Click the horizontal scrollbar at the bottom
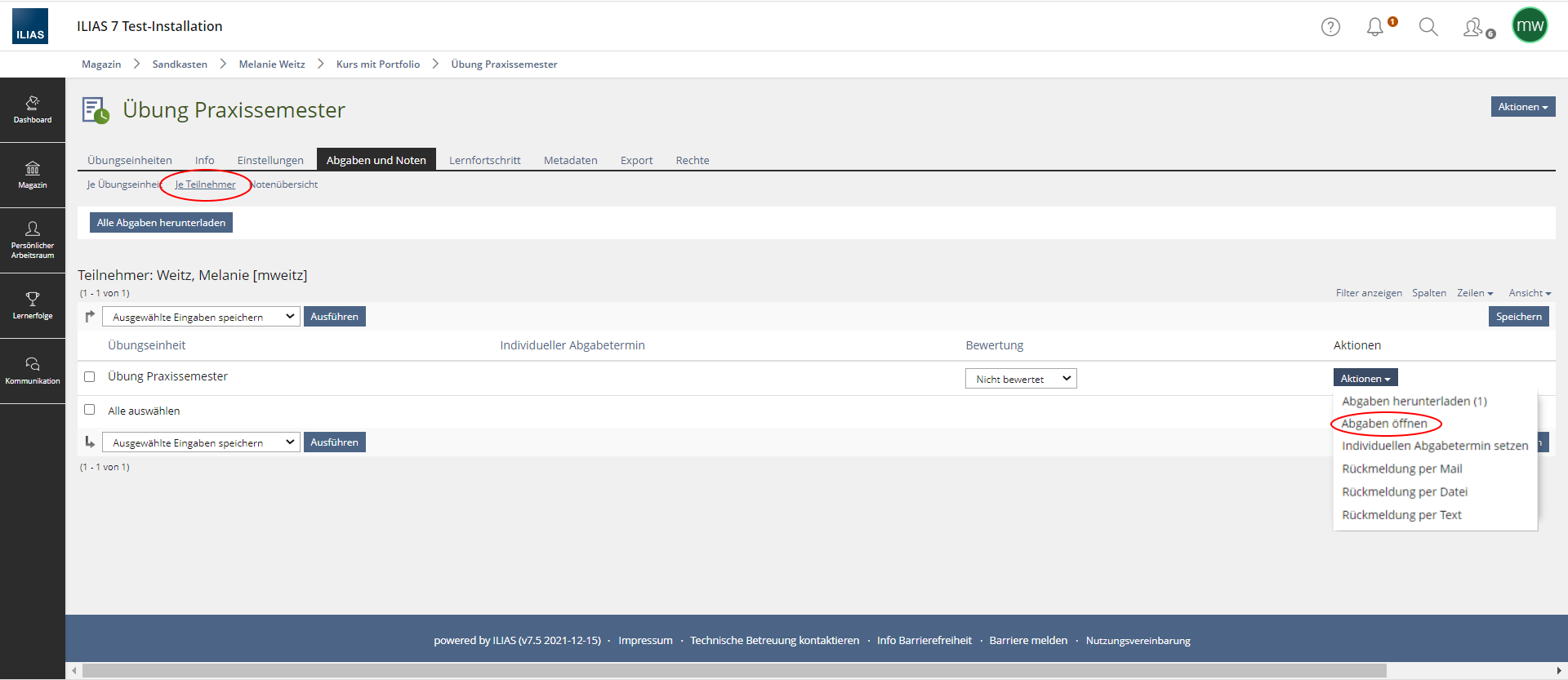1568x680 pixels. 733,671
